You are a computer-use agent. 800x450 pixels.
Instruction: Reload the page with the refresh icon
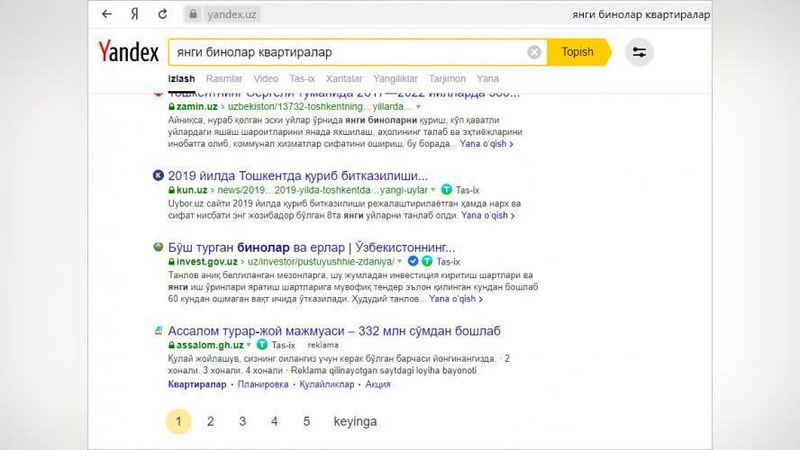(x=162, y=14)
